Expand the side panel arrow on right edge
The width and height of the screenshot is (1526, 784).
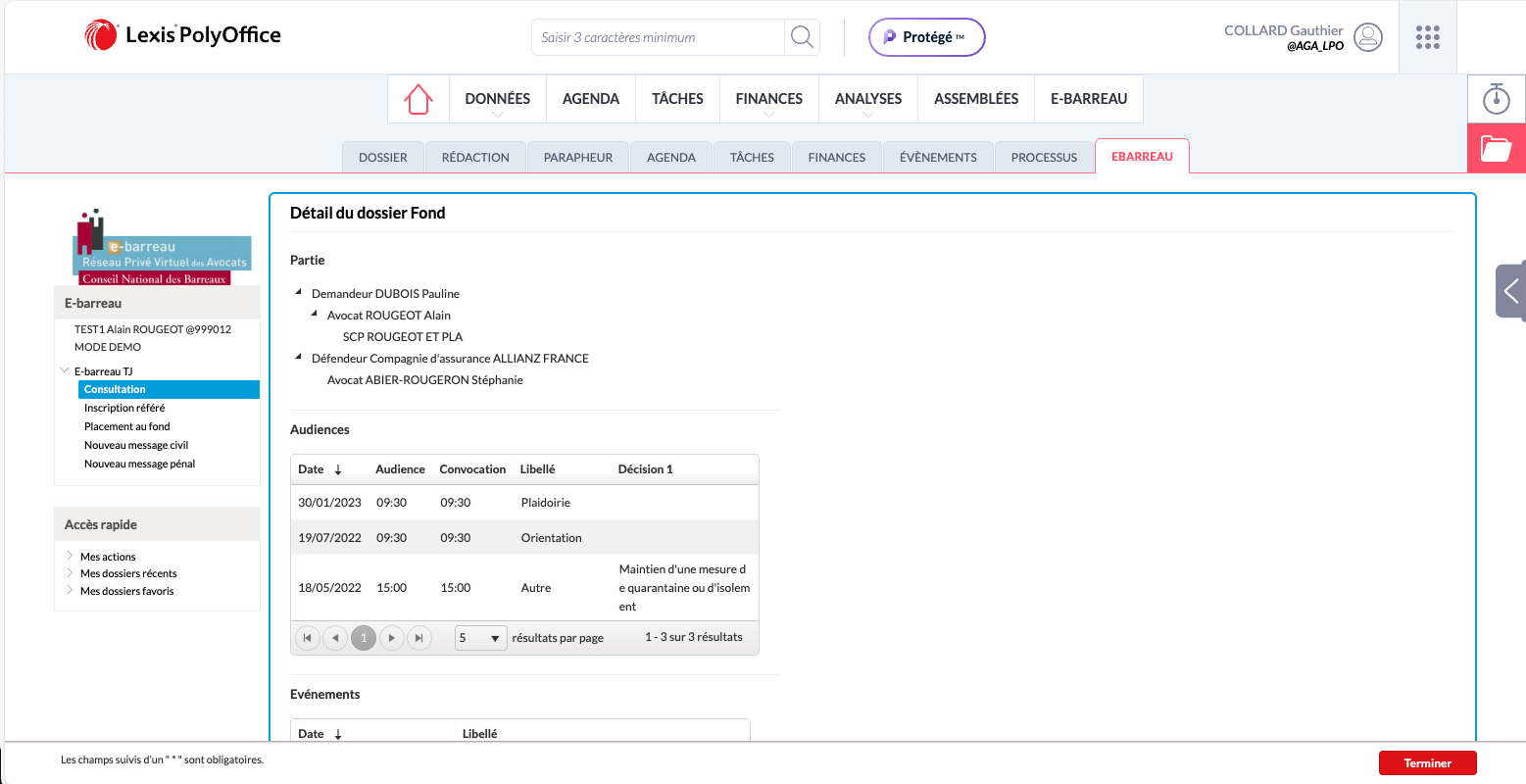[x=1510, y=290]
